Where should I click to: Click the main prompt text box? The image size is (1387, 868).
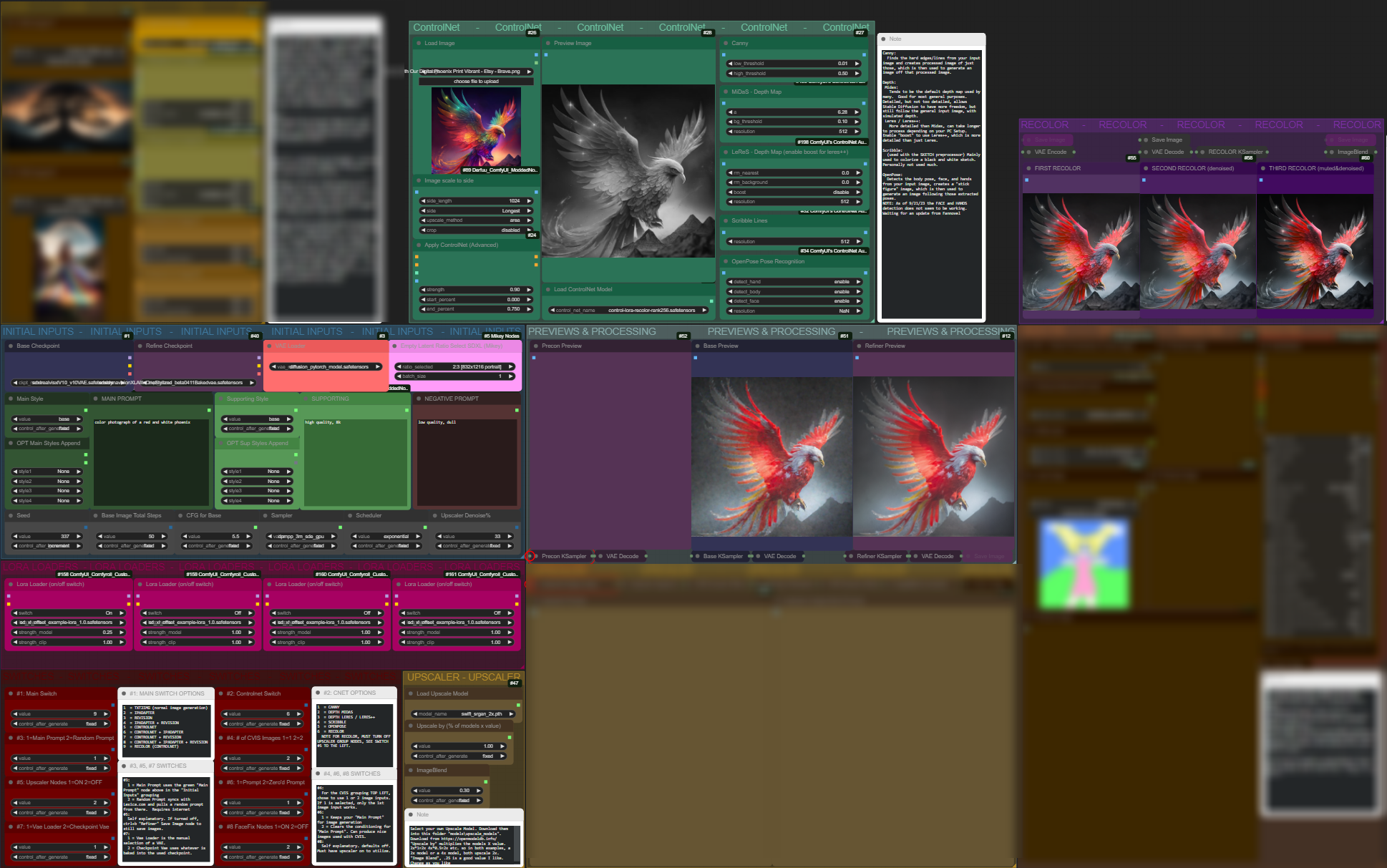151,462
